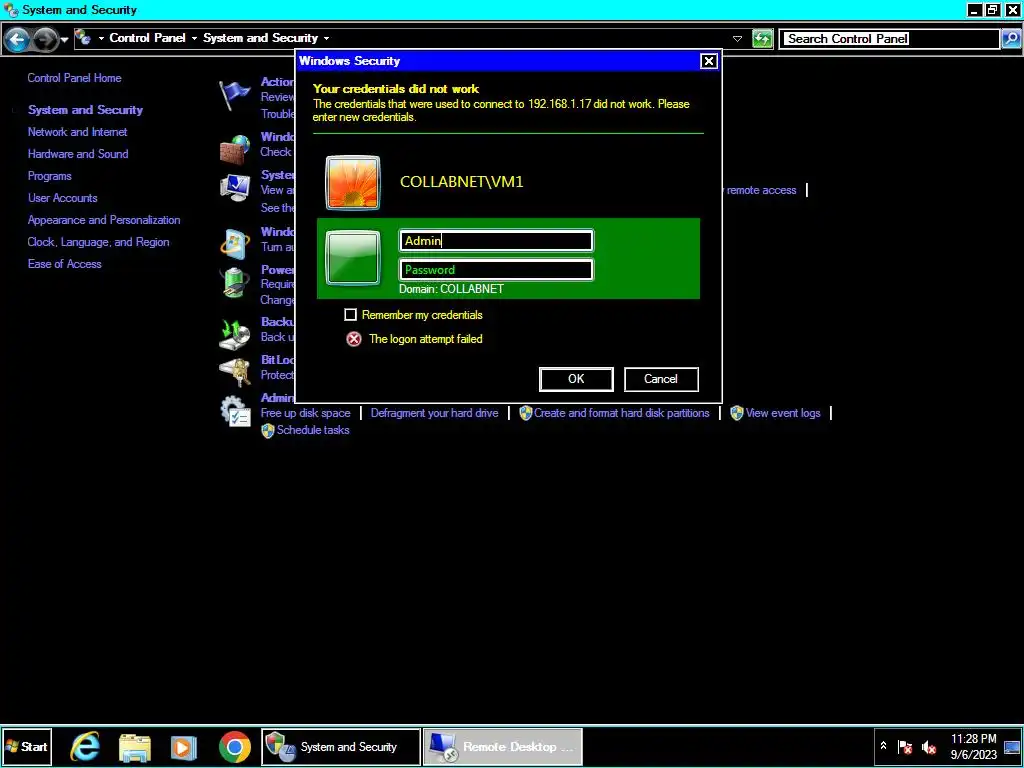Click Defragment your hard drive link

tap(434, 413)
